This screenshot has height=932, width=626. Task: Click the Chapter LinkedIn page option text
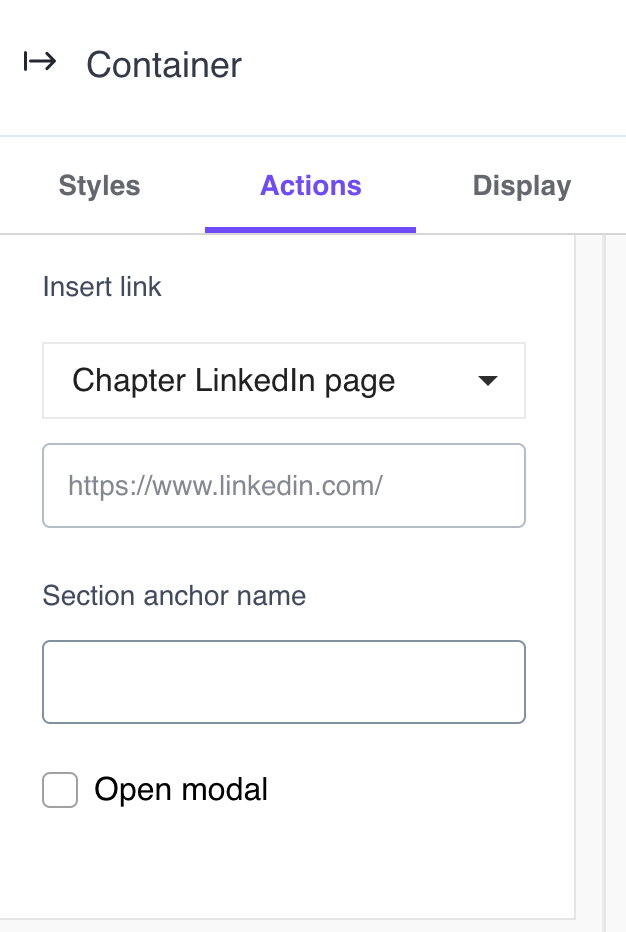pos(233,381)
